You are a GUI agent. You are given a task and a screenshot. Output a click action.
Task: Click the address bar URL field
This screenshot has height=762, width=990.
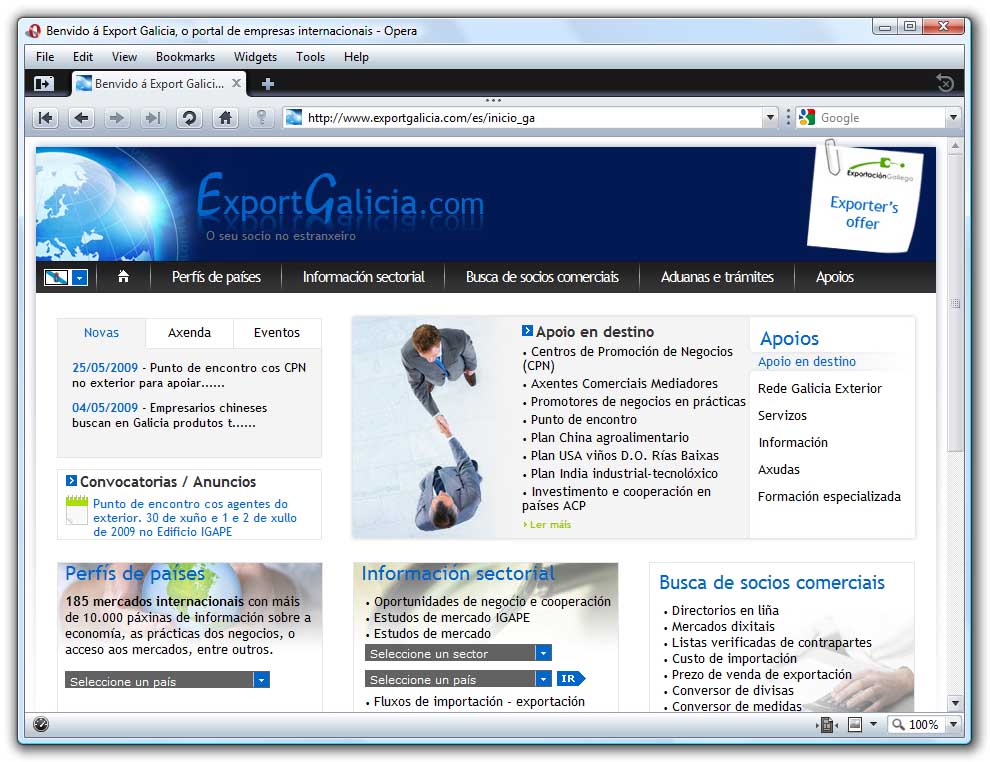(530, 117)
